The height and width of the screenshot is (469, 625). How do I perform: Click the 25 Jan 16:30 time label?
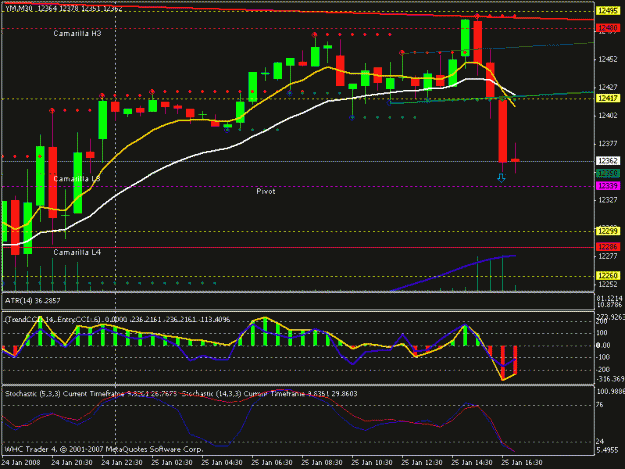(522, 463)
